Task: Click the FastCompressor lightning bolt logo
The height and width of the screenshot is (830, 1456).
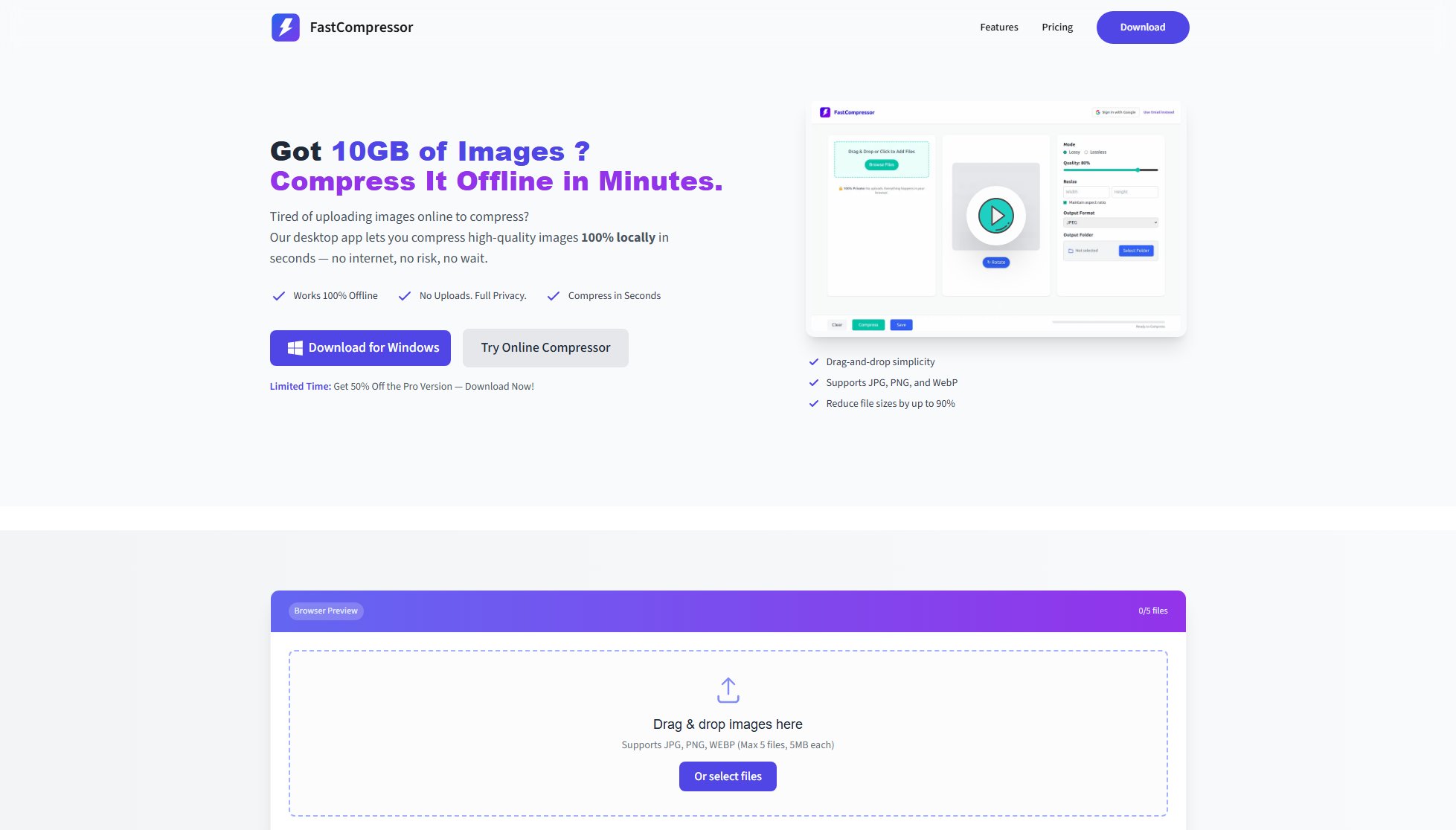Action: point(285,27)
